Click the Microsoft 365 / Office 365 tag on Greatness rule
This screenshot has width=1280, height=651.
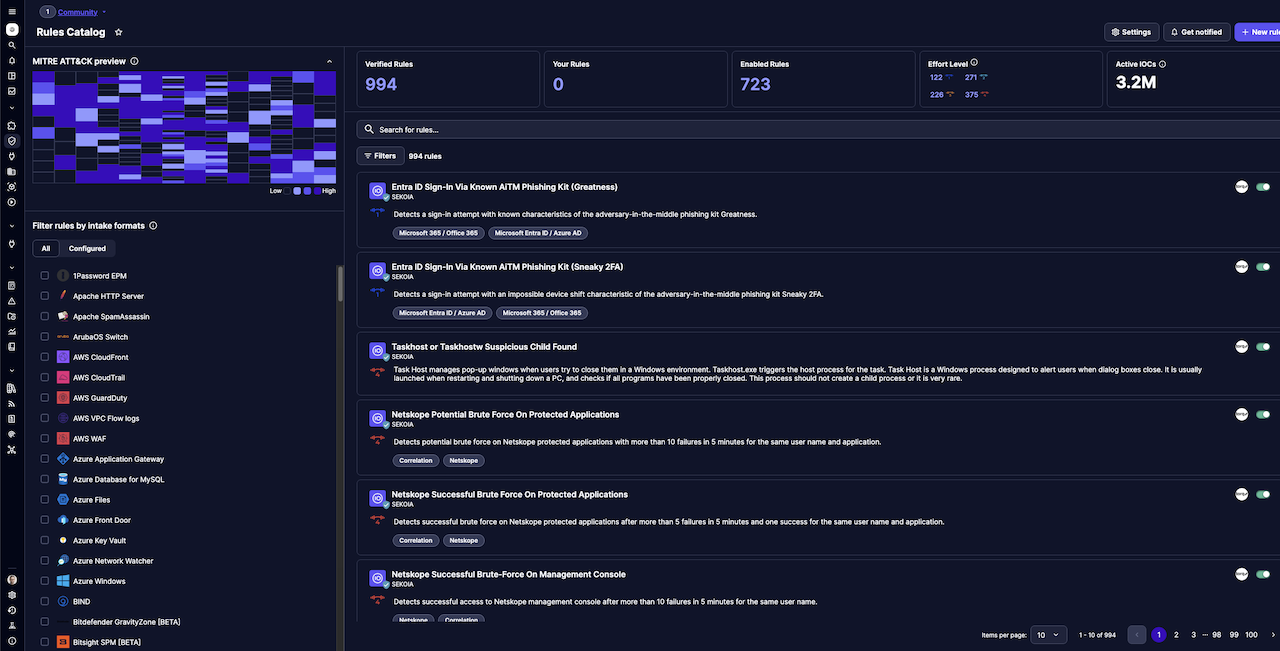pos(438,233)
